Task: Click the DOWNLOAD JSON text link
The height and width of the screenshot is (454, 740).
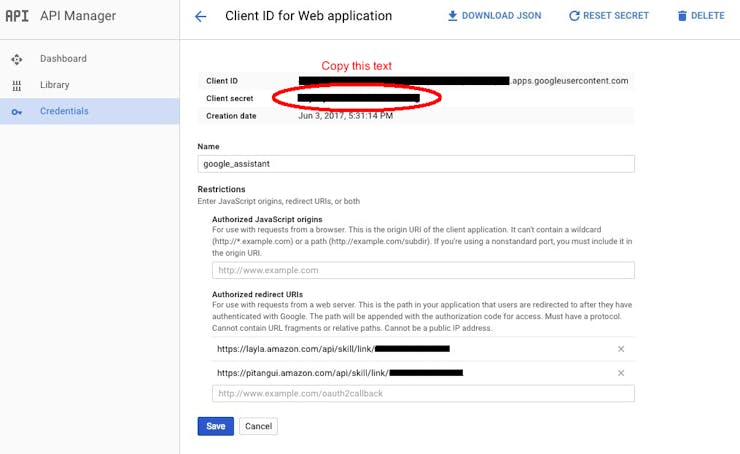Action: (501, 16)
